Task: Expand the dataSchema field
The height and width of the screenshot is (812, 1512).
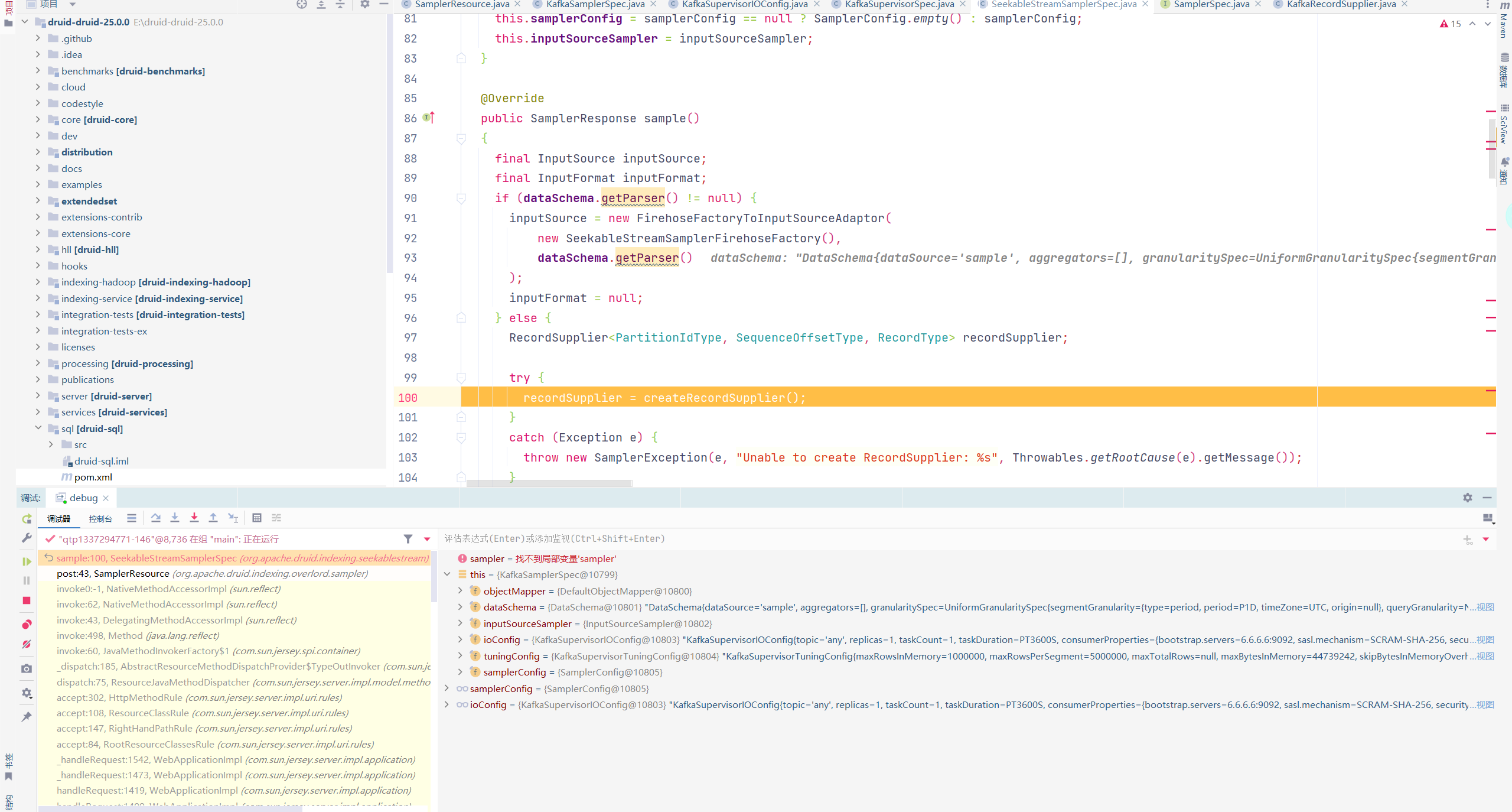Action: (x=460, y=606)
